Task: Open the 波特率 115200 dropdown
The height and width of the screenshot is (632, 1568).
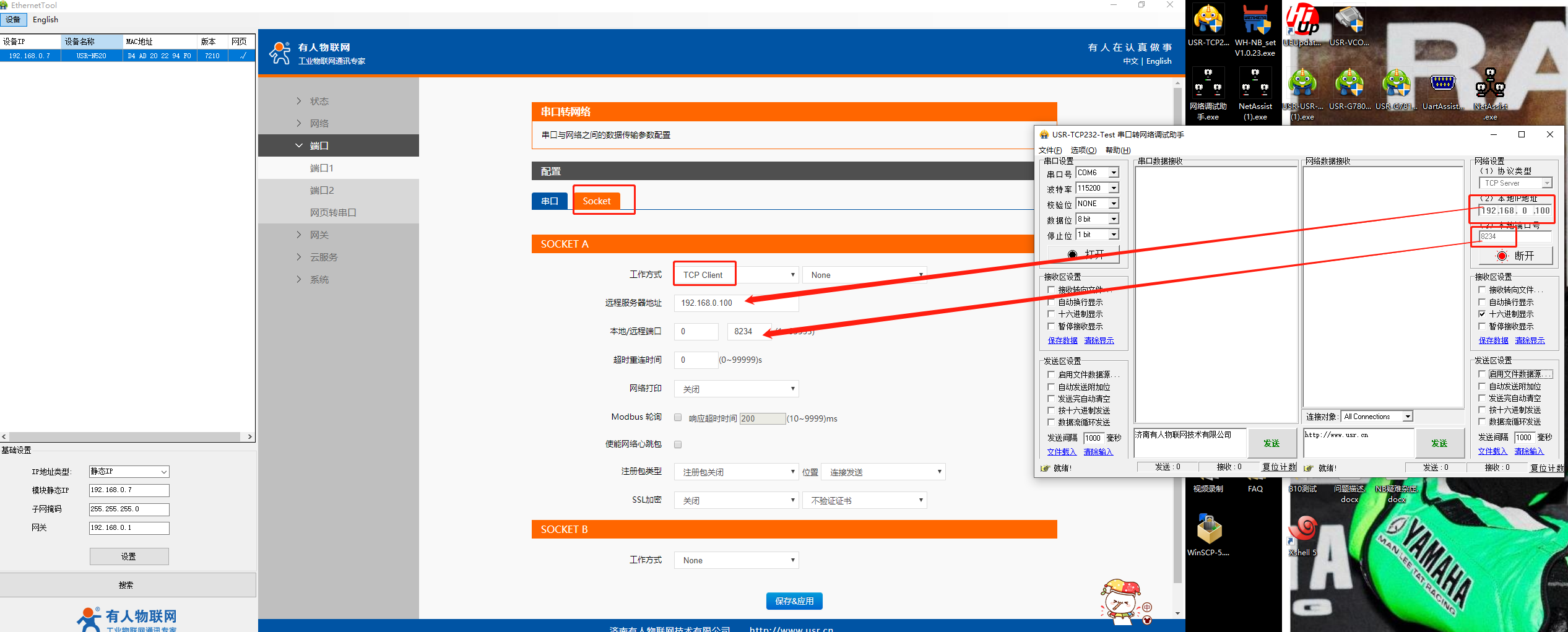Action: point(1113,188)
